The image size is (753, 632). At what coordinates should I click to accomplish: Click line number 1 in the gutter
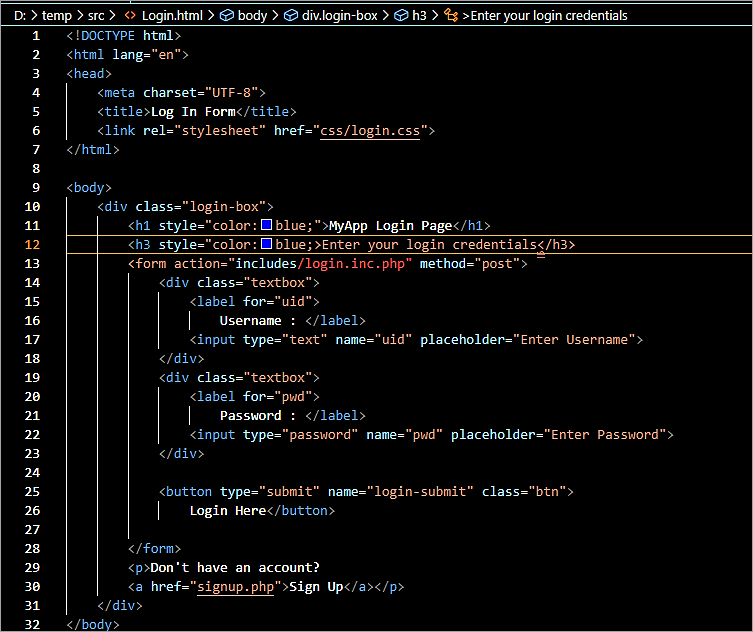(36, 36)
